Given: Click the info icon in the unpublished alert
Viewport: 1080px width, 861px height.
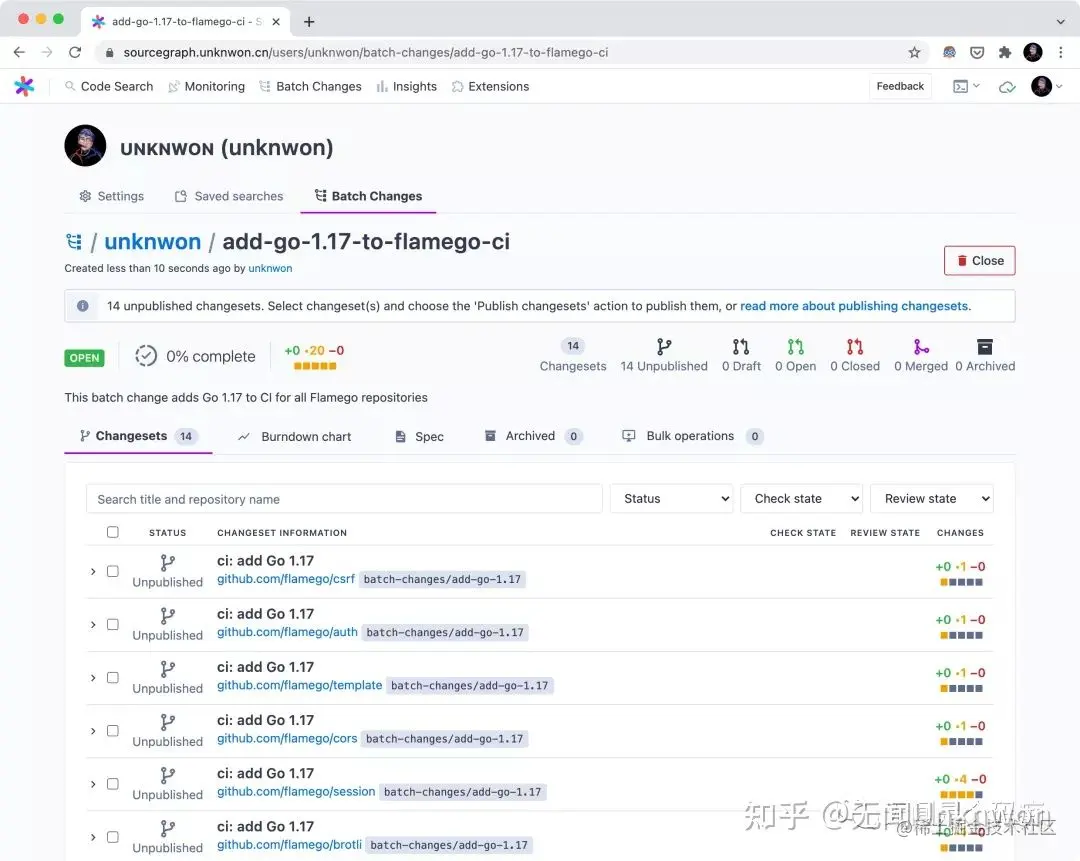Looking at the screenshot, I should pyautogui.click(x=83, y=306).
